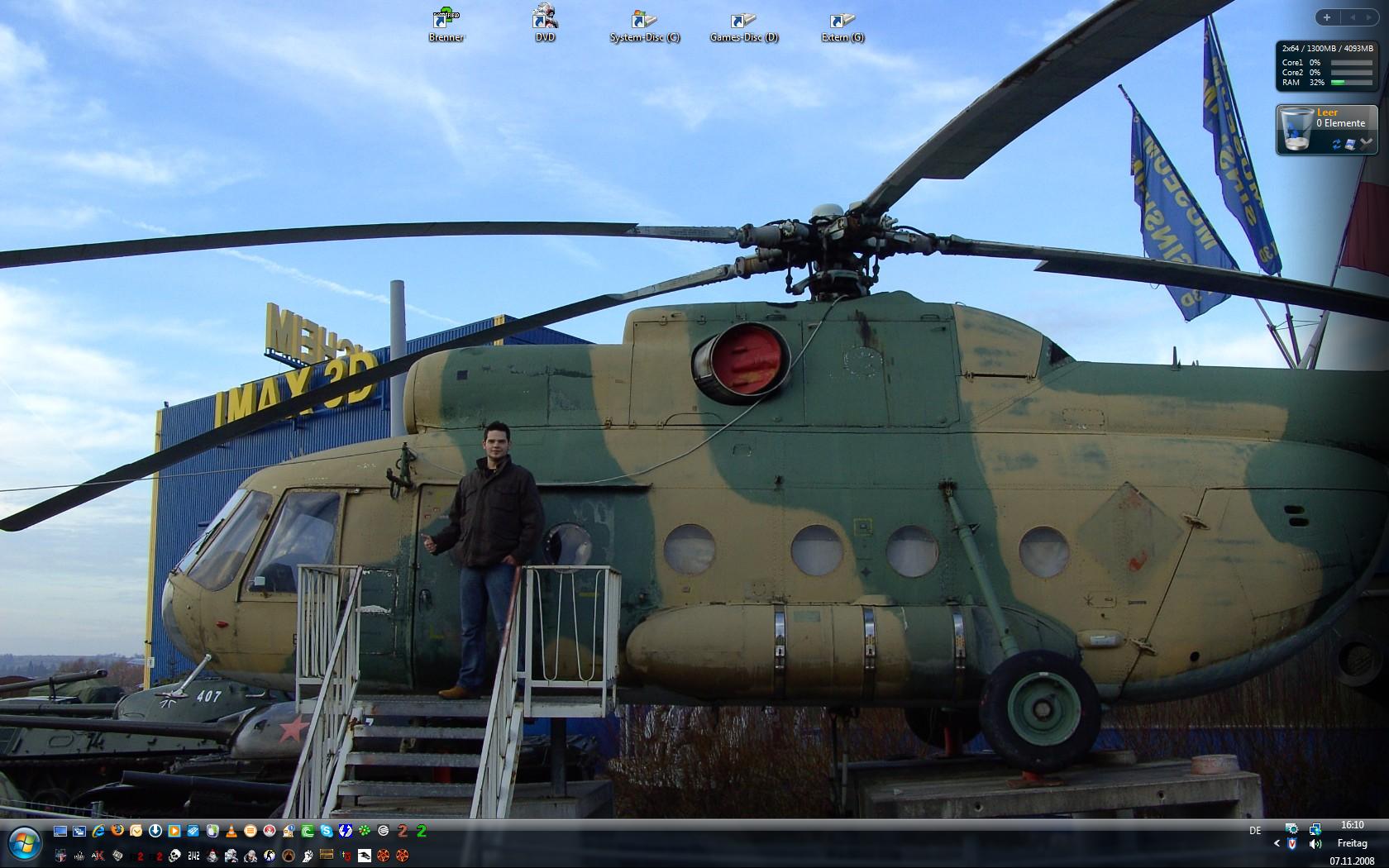Open the blue lightning bolt icon
Viewport: 1389px width, 868px height.
(x=346, y=831)
